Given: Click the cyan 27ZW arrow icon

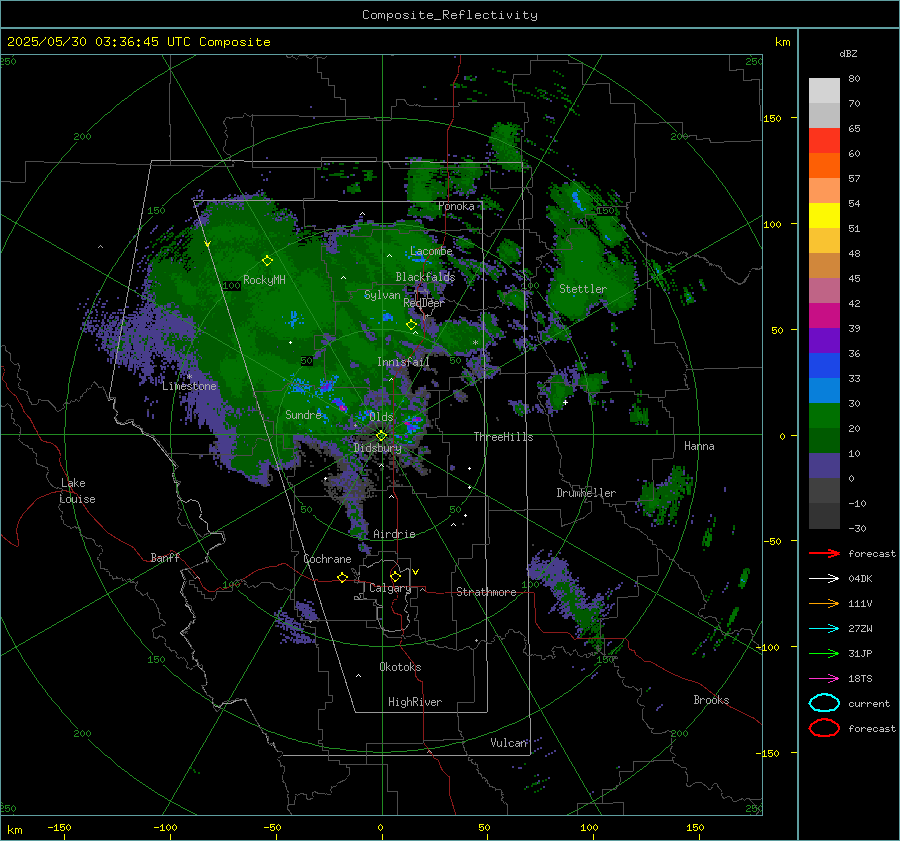Looking at the screenshot, I should click(824, 629).
